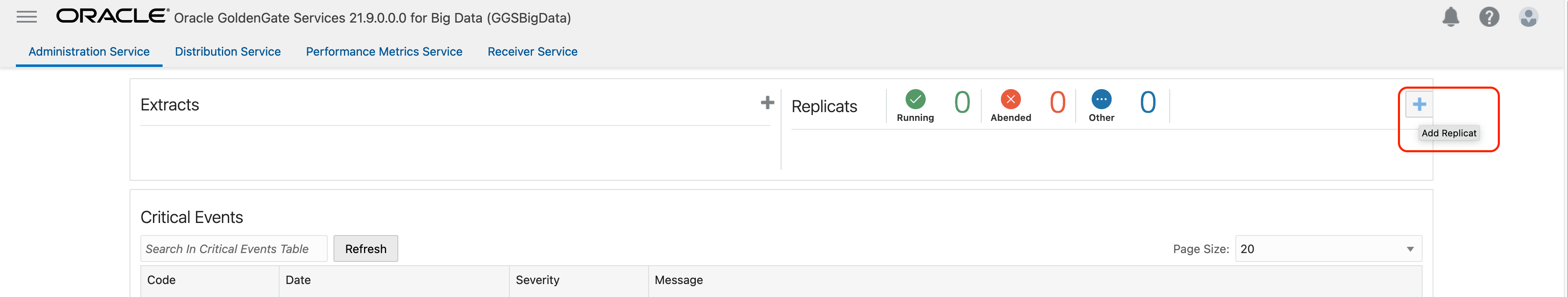
Task: Switch to Administration Service tab
Action: point(89,52)
